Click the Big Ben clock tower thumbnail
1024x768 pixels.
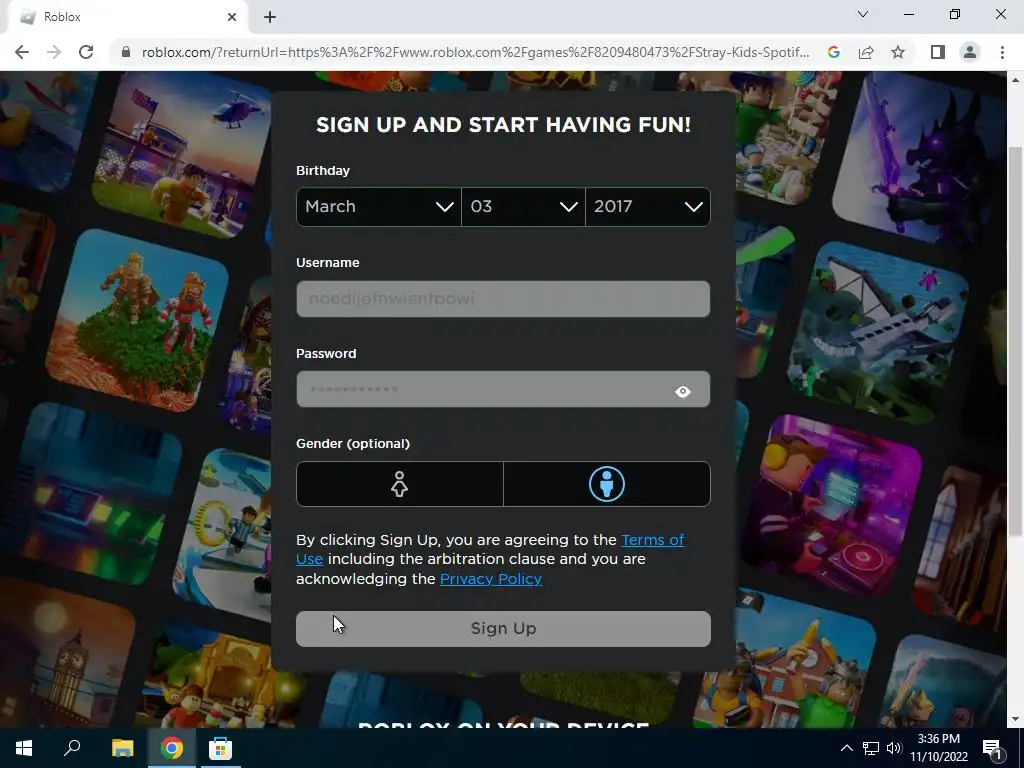point(67,654)
